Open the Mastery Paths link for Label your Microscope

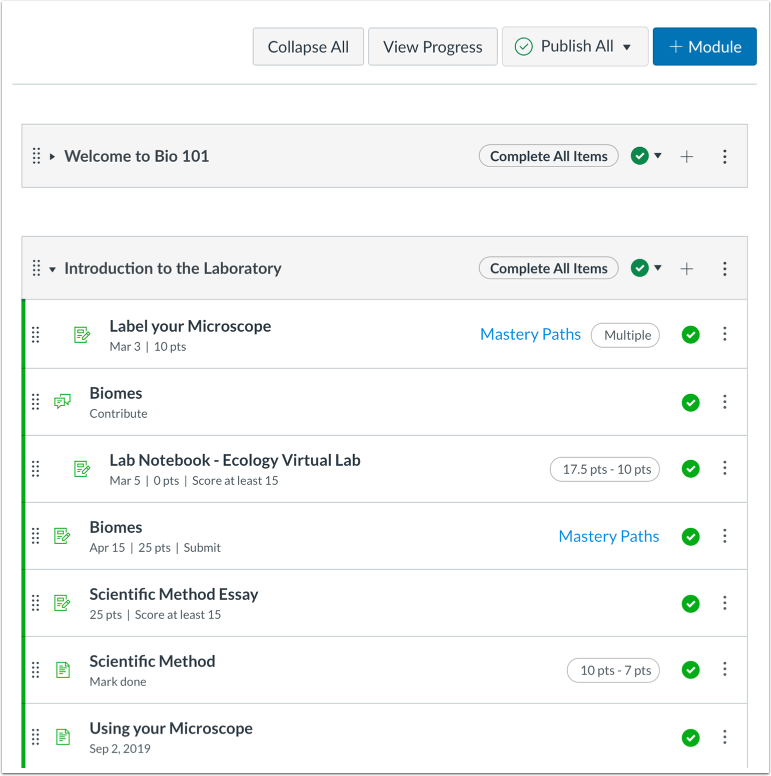(x=530, y=335)
